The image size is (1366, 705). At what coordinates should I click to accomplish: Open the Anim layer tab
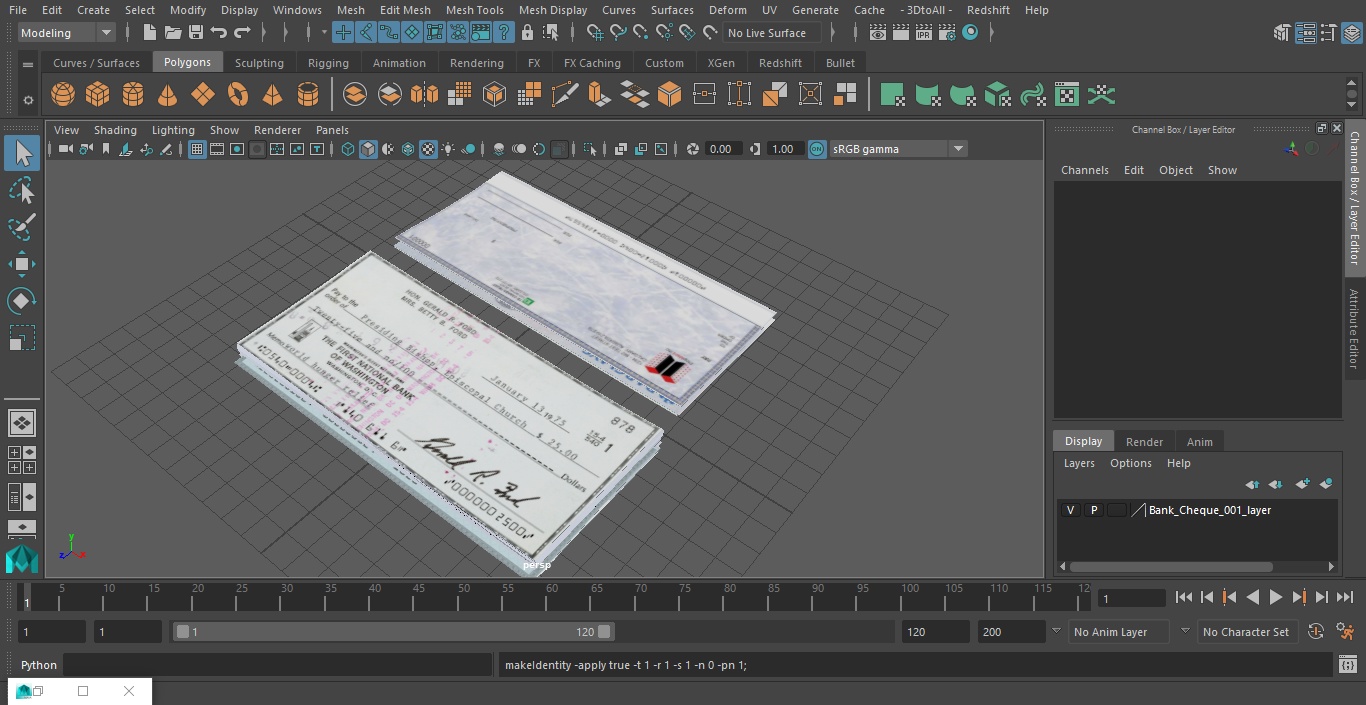coord(1199,442)
